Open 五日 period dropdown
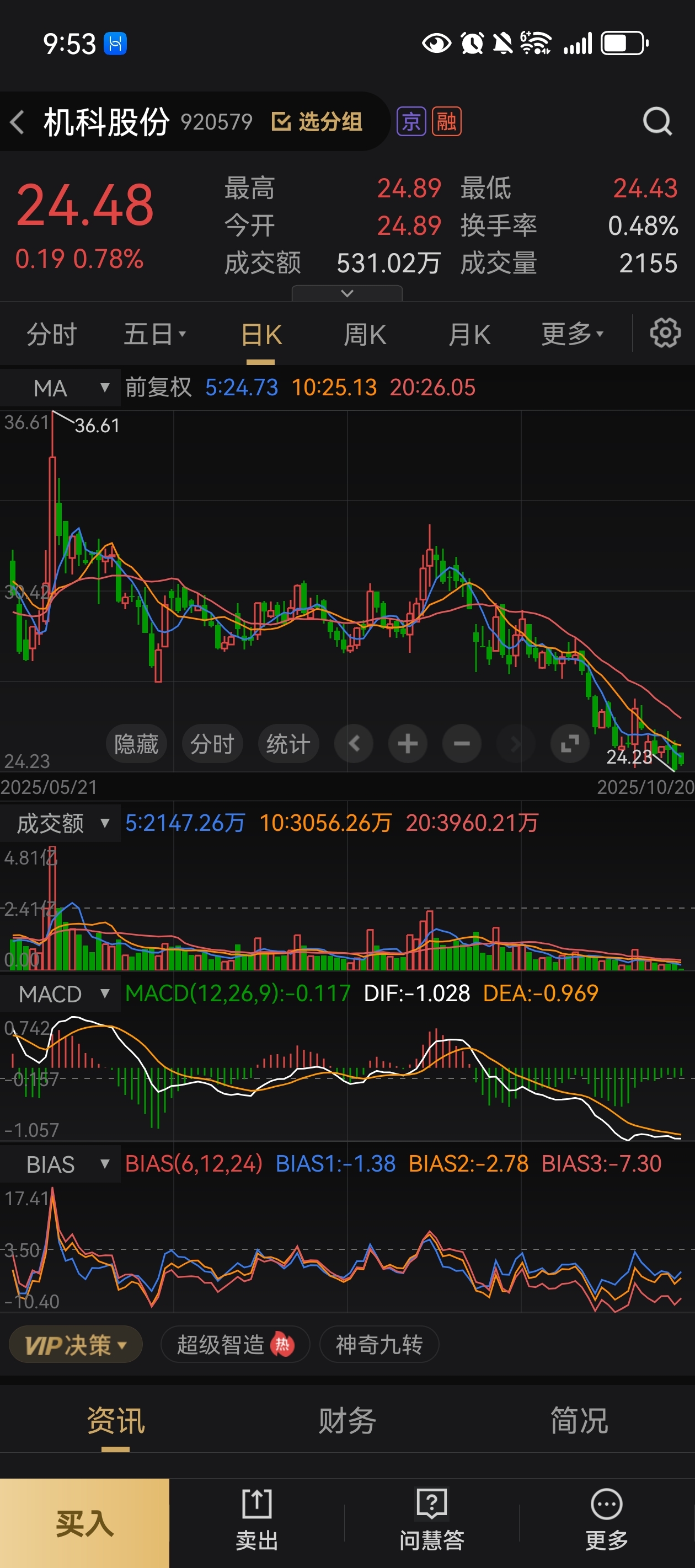The image size is (695, 1568). click(154, 334)
